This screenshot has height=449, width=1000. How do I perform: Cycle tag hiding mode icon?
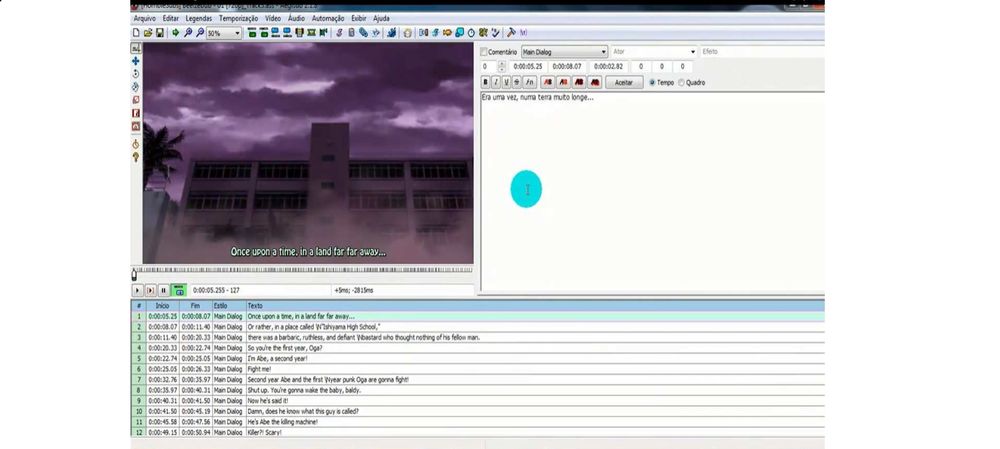pyautogui.click(x=524, y=33)
